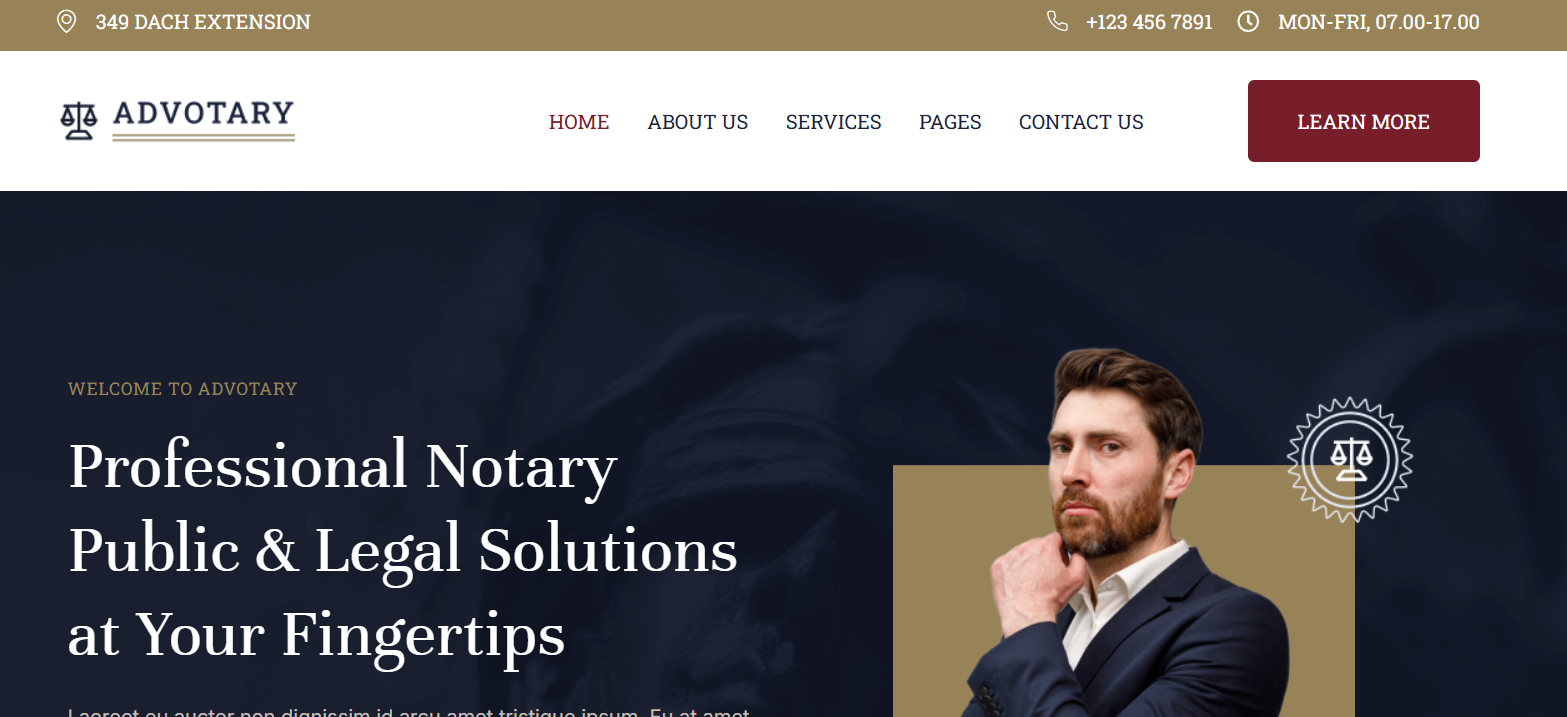The height and width of the screenshot is (717, 1567).
Task: Expand the Services menu
Action: click(x=834, y=122)
